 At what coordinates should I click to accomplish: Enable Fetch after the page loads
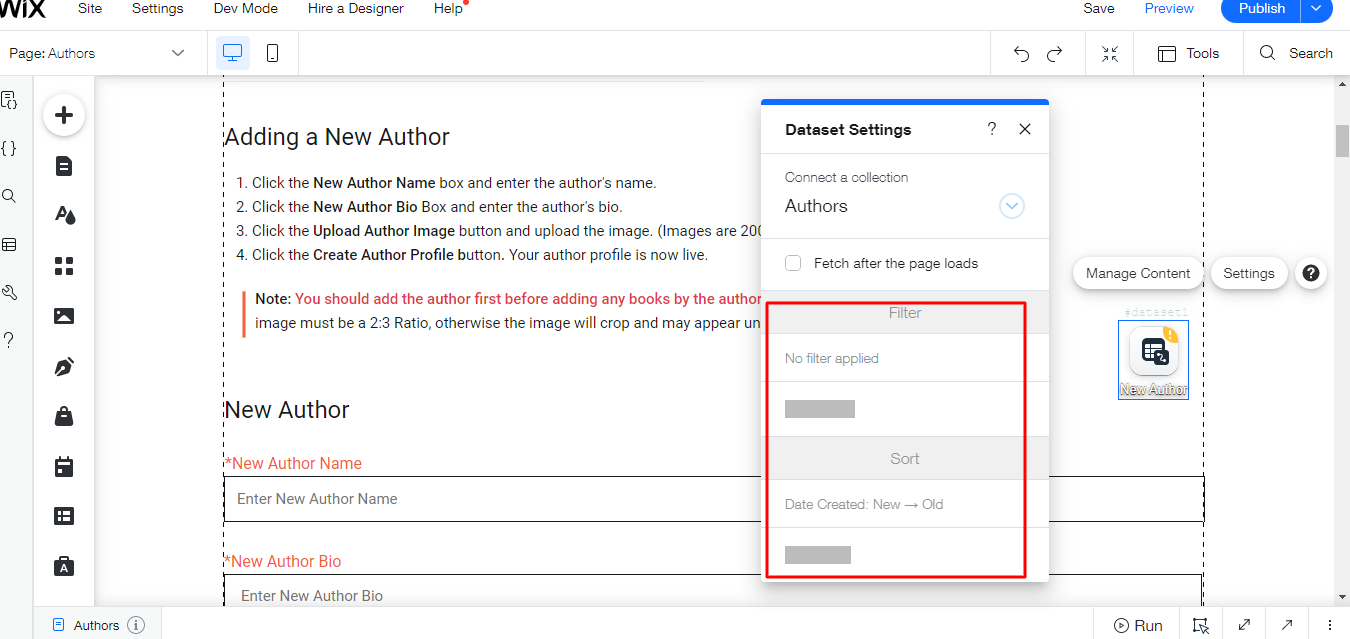tap(793, 263)
